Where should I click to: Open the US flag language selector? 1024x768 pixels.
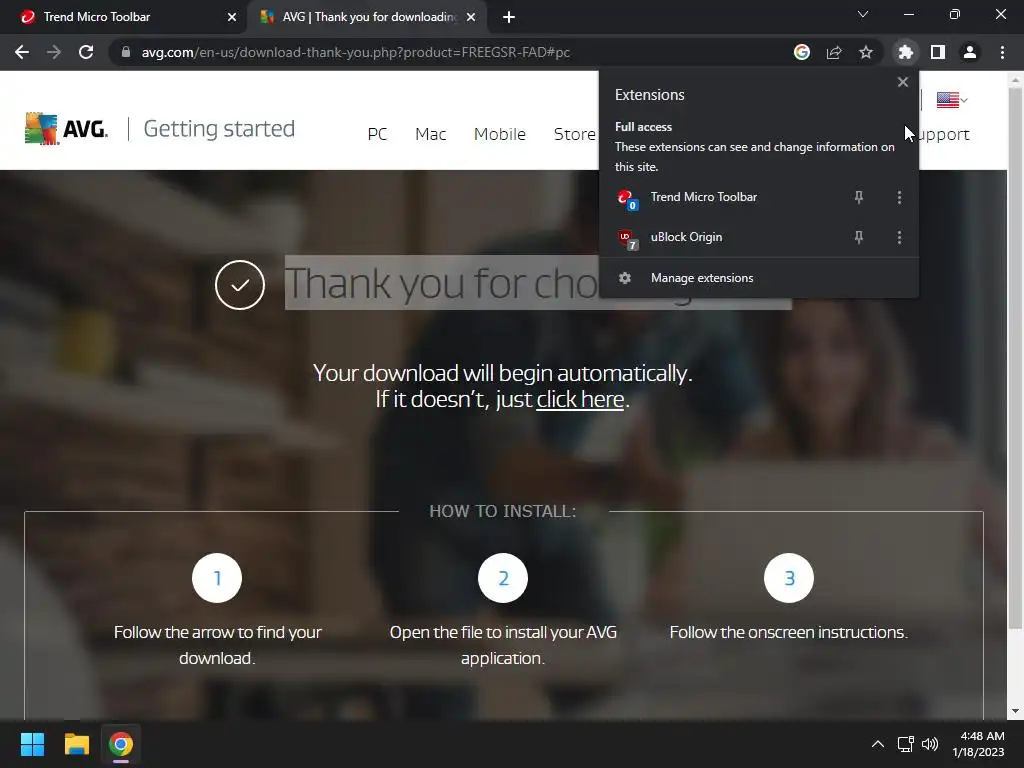(952, 100)
